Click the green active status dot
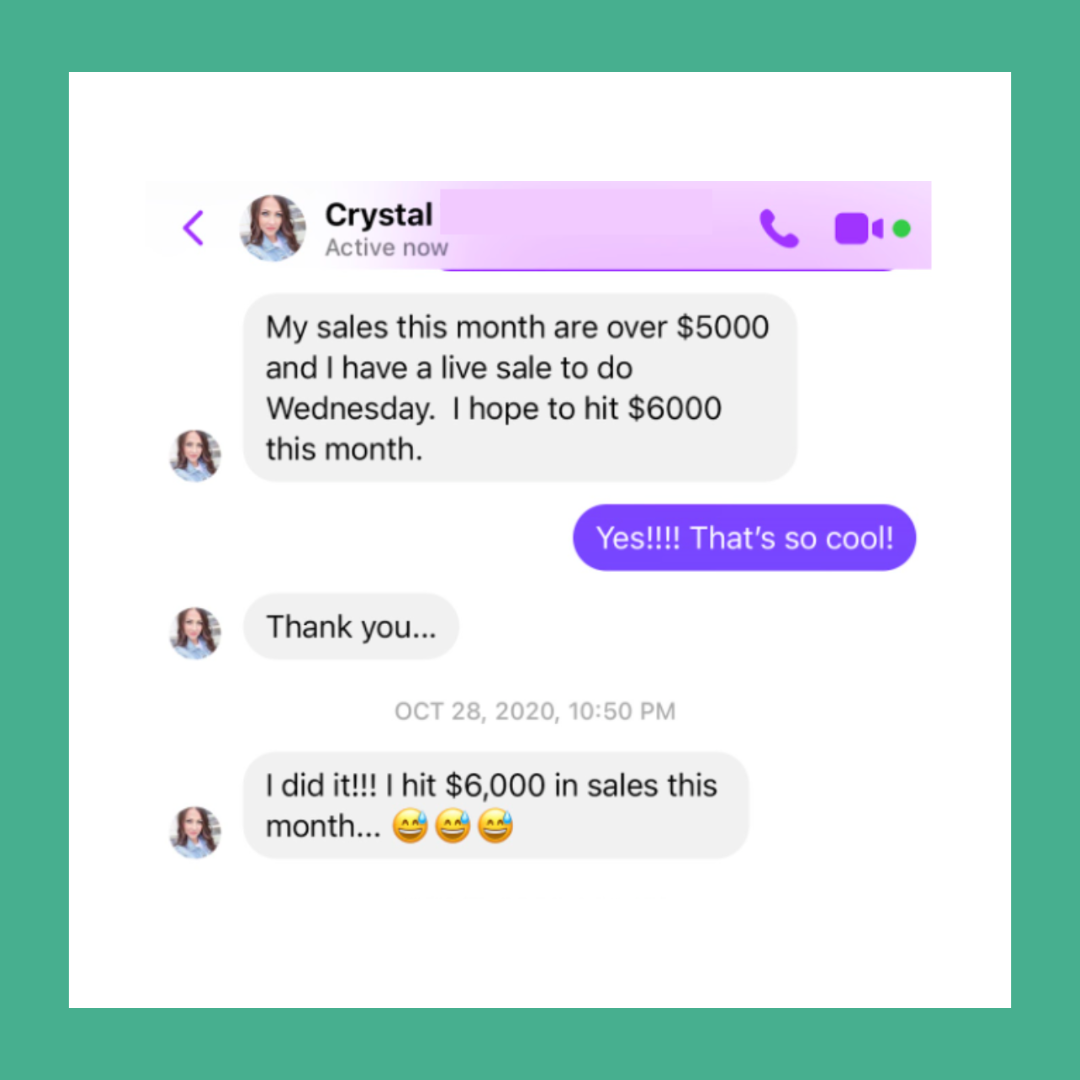Viewport: 1080px width, 1080px height. (902, 229)
